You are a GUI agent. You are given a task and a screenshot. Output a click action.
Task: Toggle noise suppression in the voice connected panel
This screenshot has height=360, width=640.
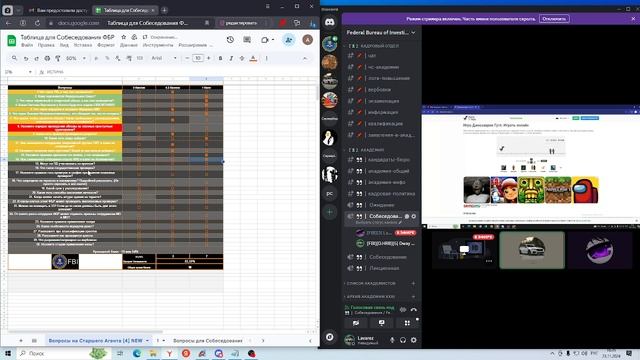point(403,310)
